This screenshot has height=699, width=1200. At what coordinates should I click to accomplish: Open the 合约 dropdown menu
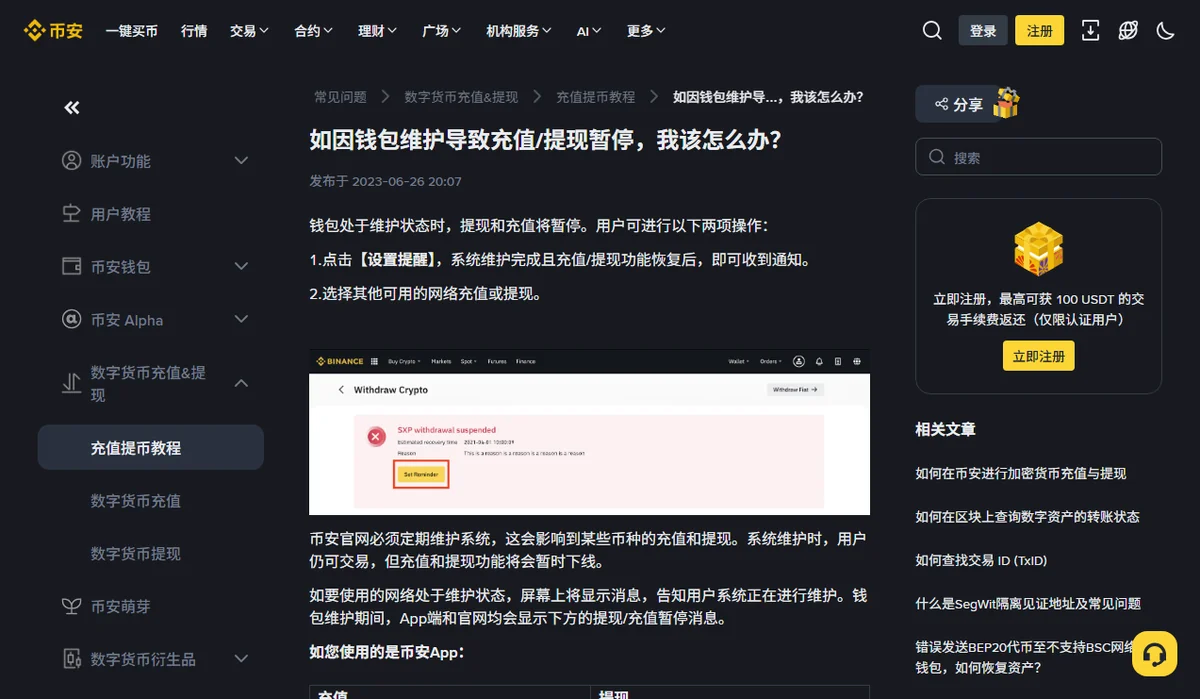click(314, 31)
